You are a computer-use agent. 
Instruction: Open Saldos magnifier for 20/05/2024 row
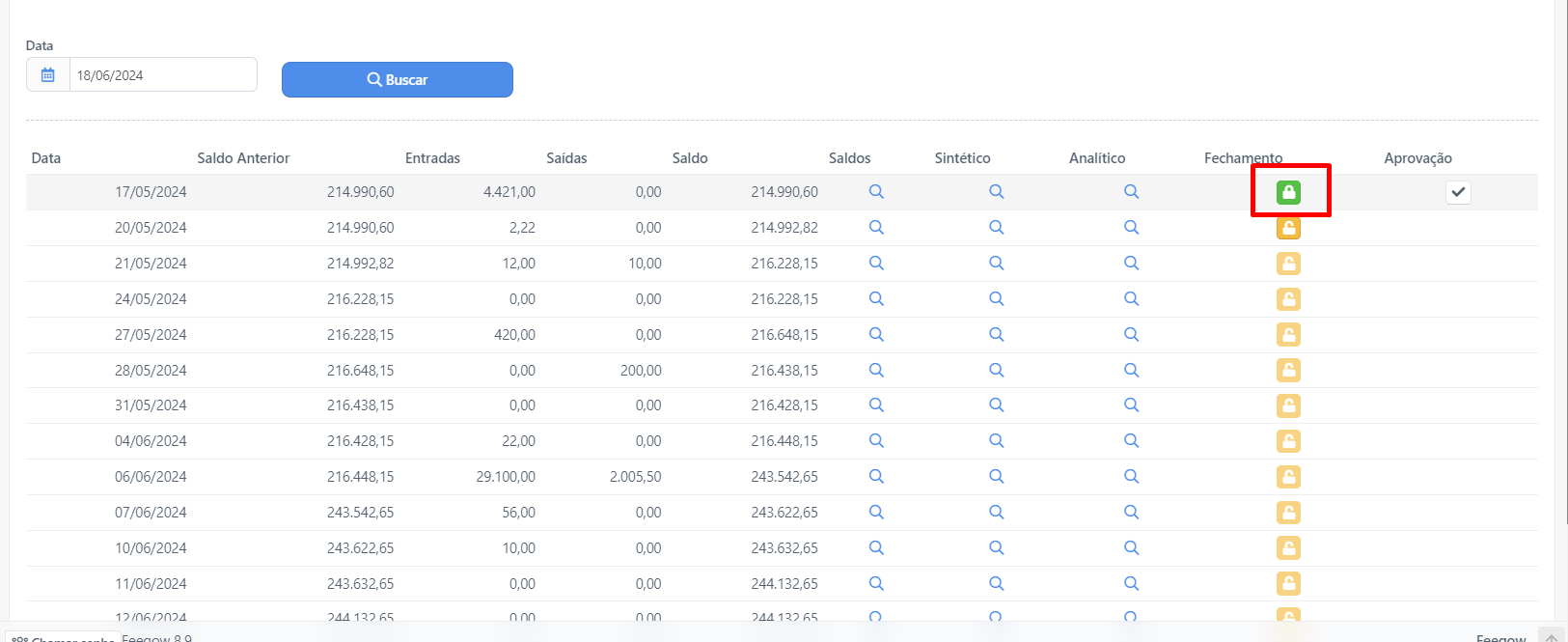pos(876,227)
